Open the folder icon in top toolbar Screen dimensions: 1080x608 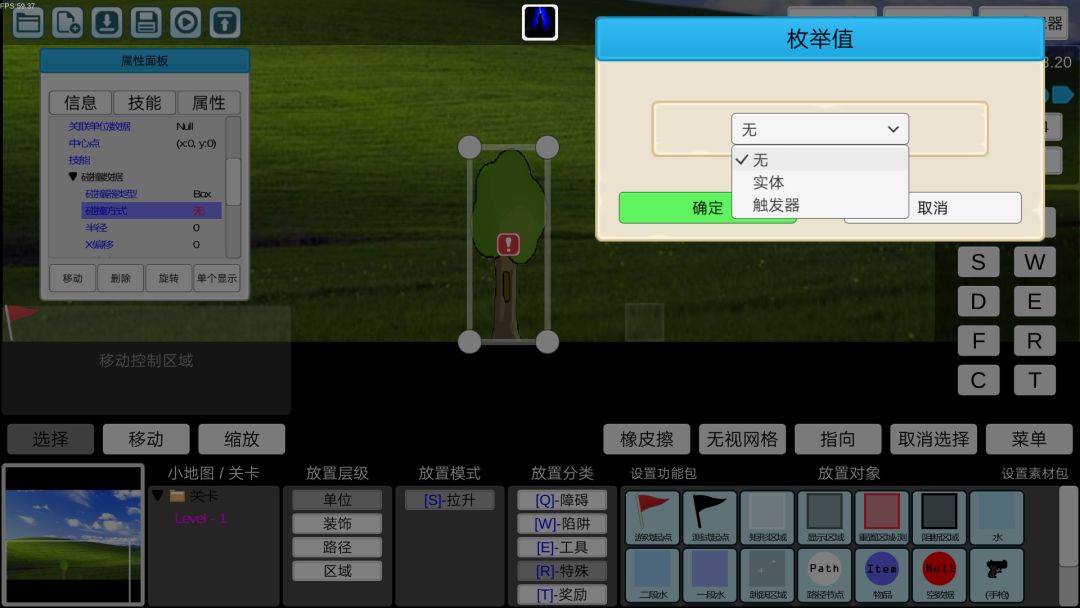28,23
